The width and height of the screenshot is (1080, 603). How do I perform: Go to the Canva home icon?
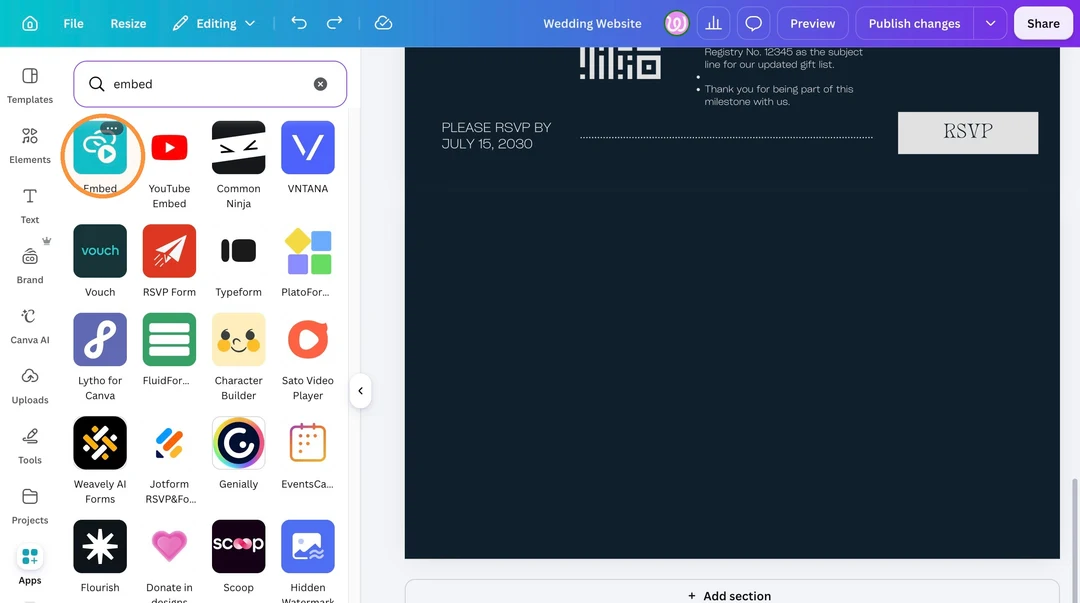pos(30,23)
